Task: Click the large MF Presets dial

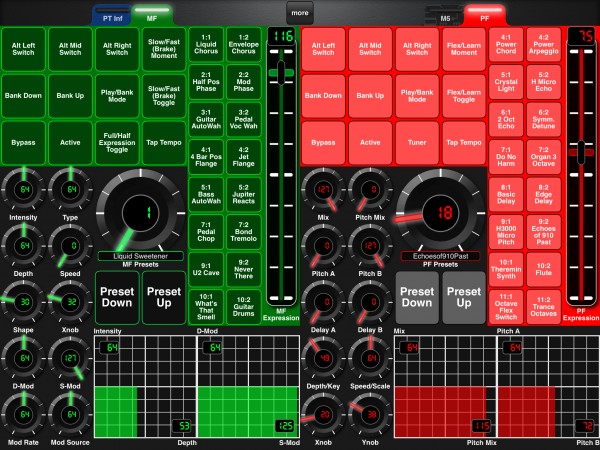Action: pos(140,213)
